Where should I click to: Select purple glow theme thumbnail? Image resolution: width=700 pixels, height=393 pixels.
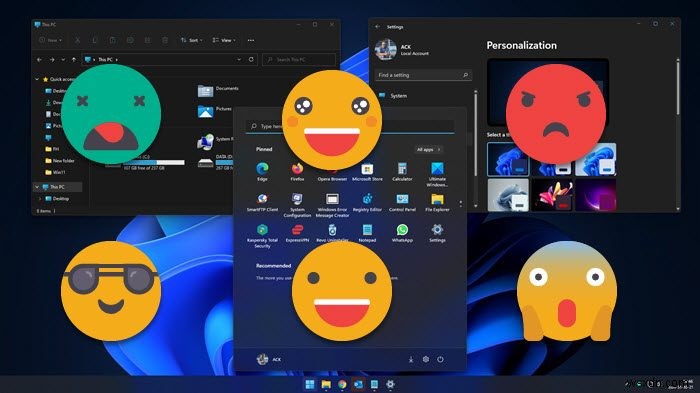coord(596,195)
